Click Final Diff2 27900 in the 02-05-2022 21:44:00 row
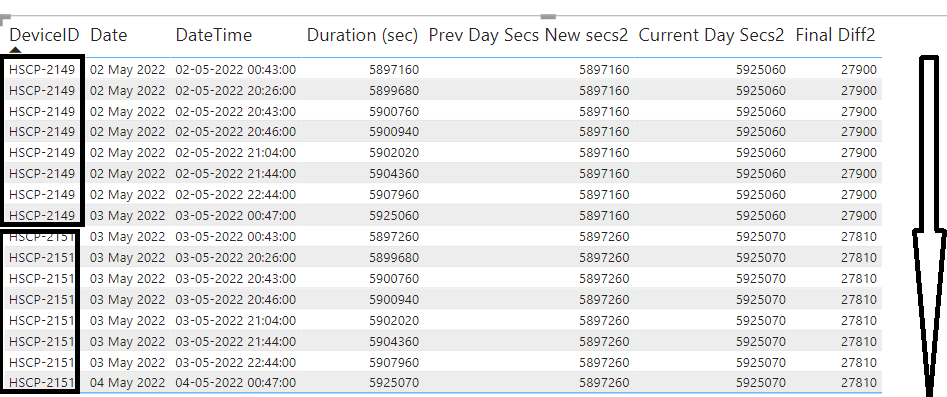 [858, 174]
